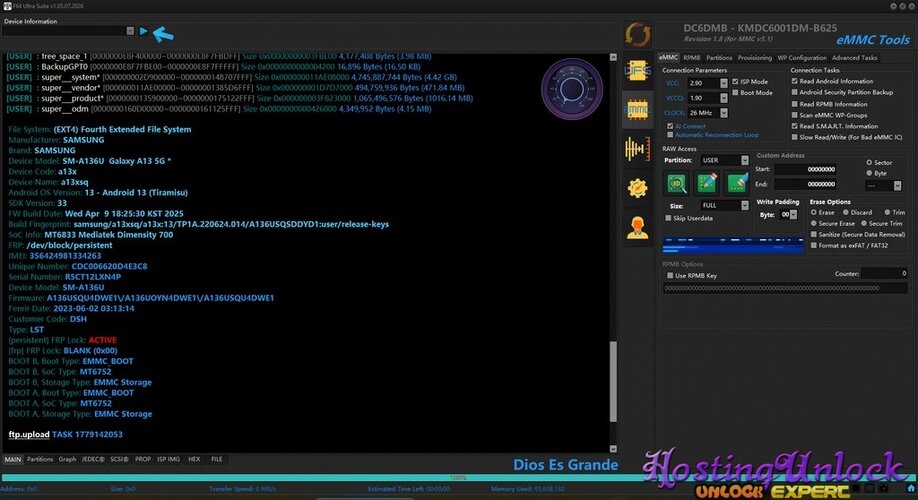The image size is (918, 500).
Task: Select the eMMC tab
Action: pyautogui.click(x=668, y=57)
